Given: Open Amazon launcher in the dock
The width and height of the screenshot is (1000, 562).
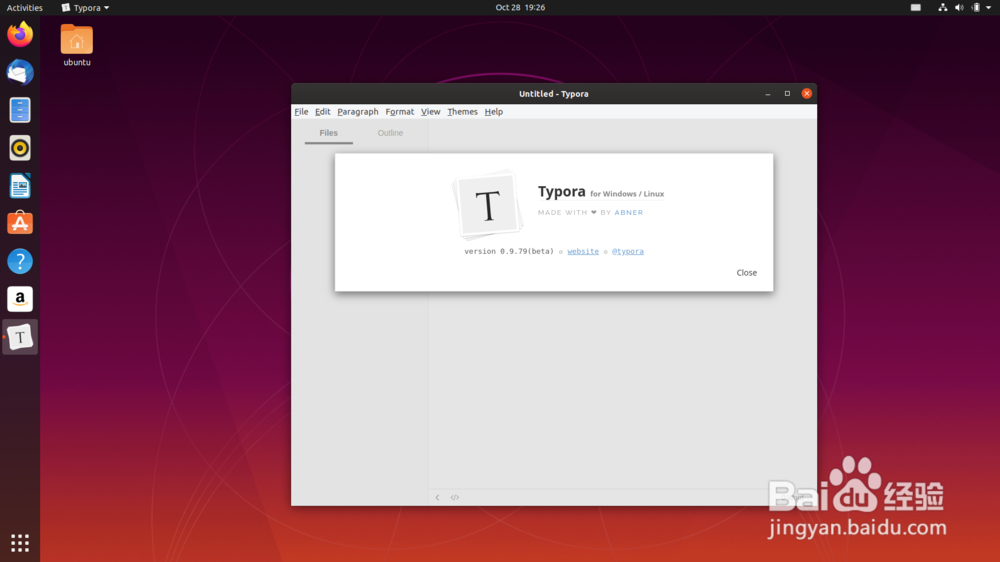Looking at the screenshot, I should tap(20, 299).
